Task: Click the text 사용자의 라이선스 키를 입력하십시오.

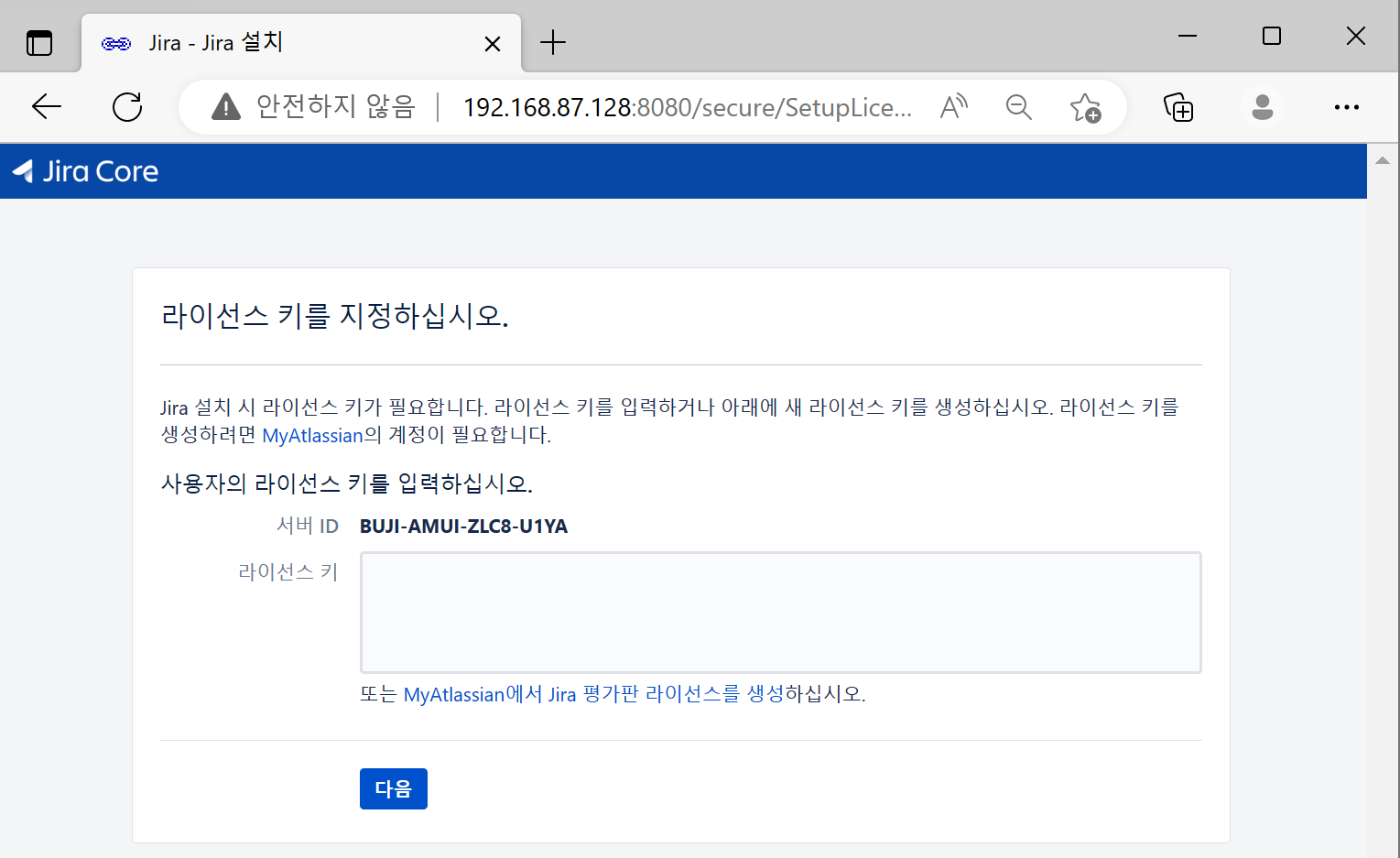Action: (347, 483)
